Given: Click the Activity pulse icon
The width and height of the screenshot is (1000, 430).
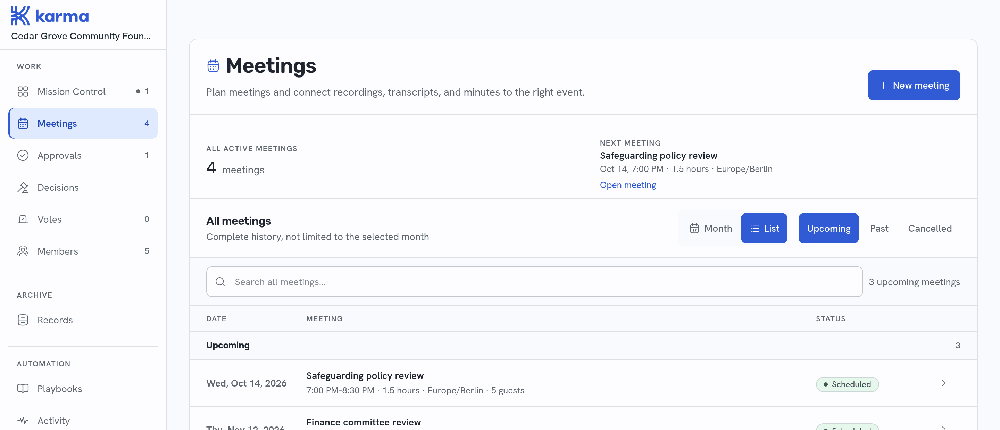Looking at the screenshot, I should (x=23, y=420).
